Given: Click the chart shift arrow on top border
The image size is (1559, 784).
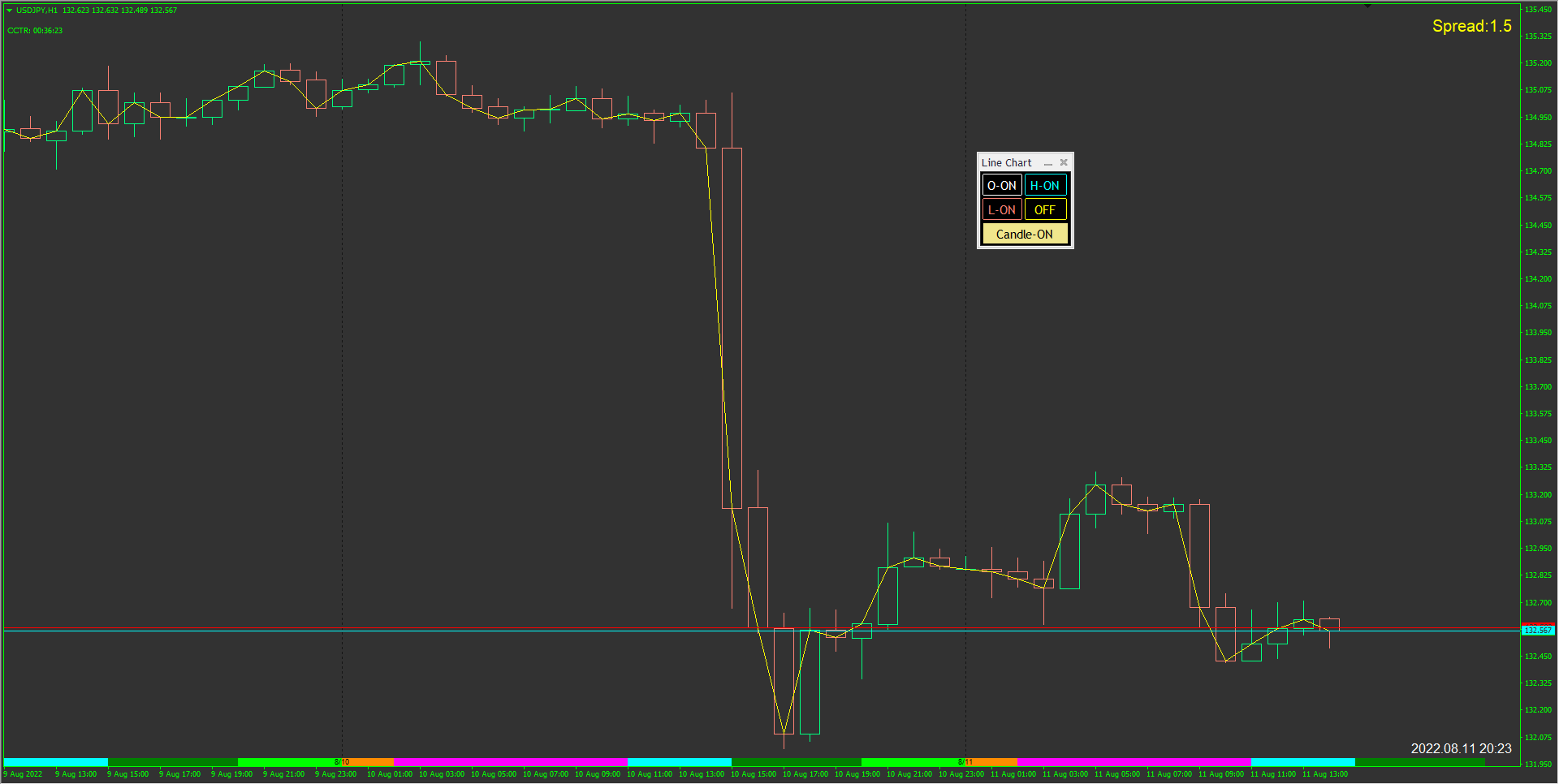Looking at the screenshot, I should coord(1368,6).
